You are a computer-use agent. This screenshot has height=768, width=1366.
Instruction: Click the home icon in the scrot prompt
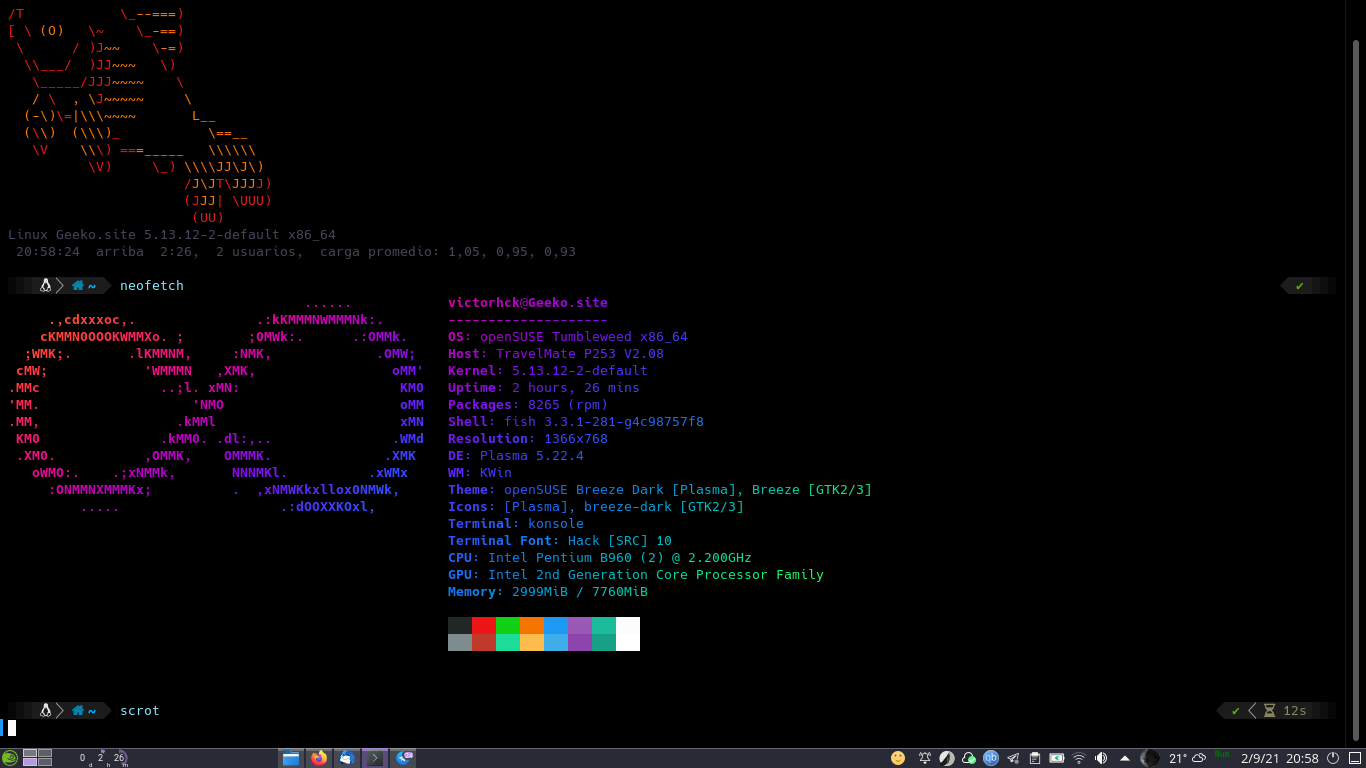(x=78, y=711)
